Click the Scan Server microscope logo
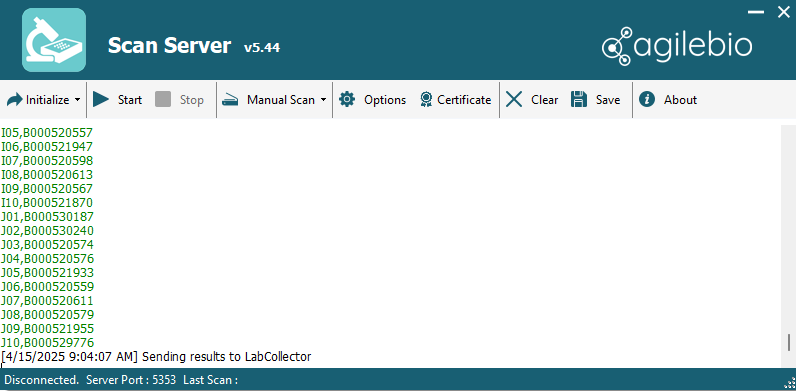The width and height of the screenshot is (796, 391). coord(54,40)
